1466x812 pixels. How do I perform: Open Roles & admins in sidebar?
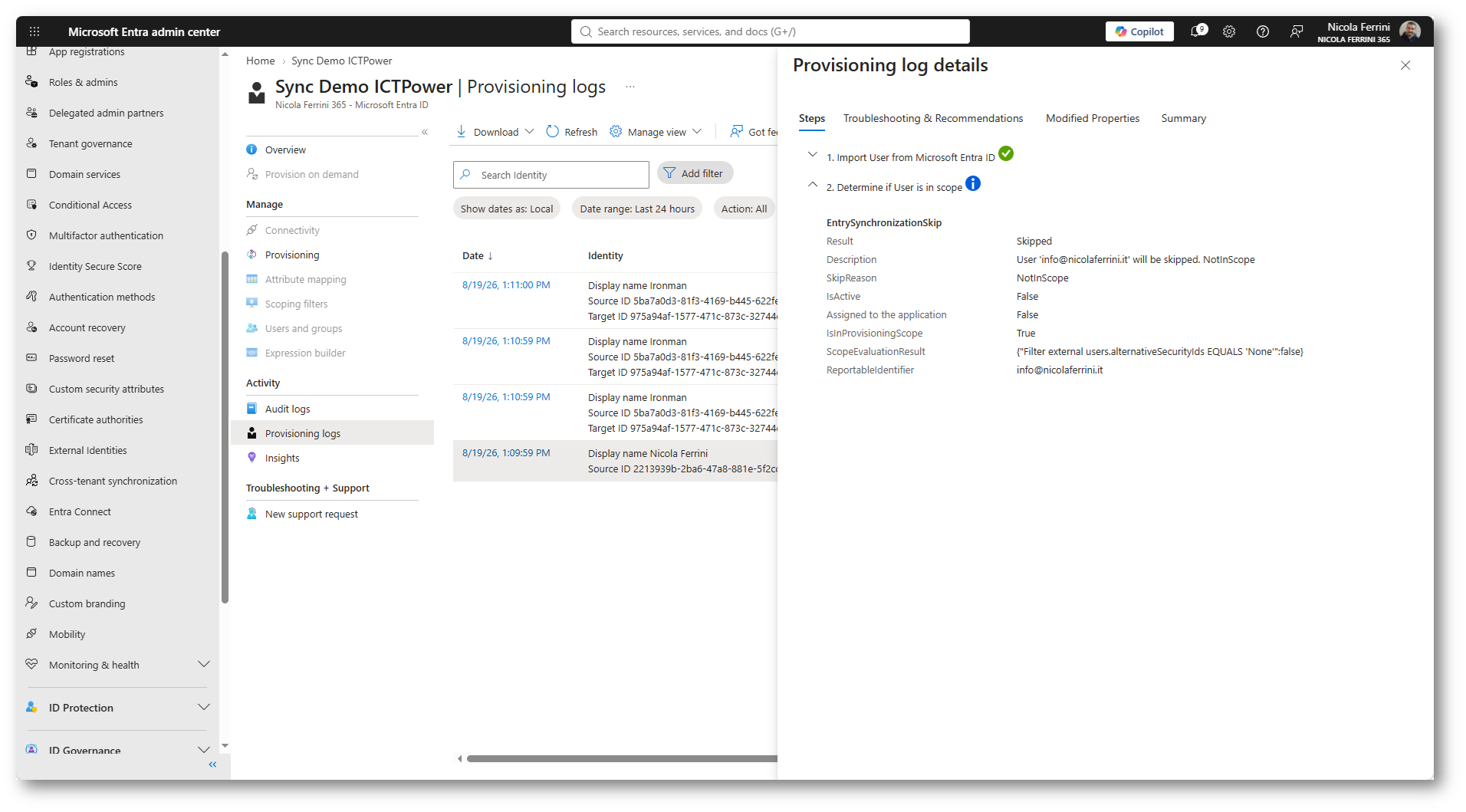click(84, 82)
